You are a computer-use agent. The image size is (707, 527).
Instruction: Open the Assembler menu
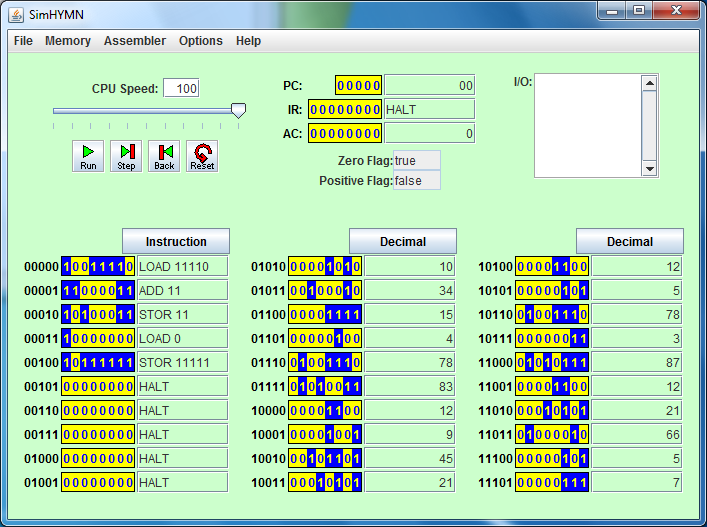(x=135, y=41)
